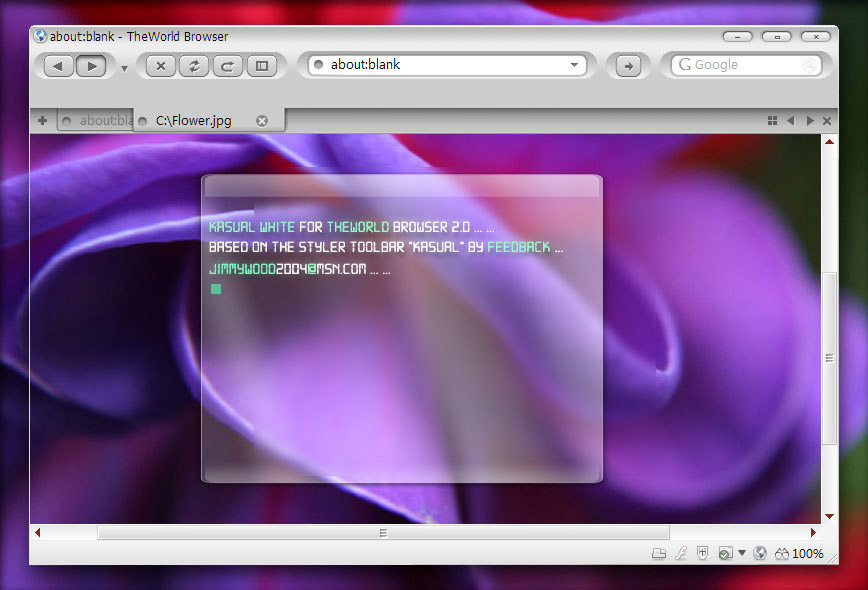Click the horizontal scrollbar left arrow

(x=38, y=532)
